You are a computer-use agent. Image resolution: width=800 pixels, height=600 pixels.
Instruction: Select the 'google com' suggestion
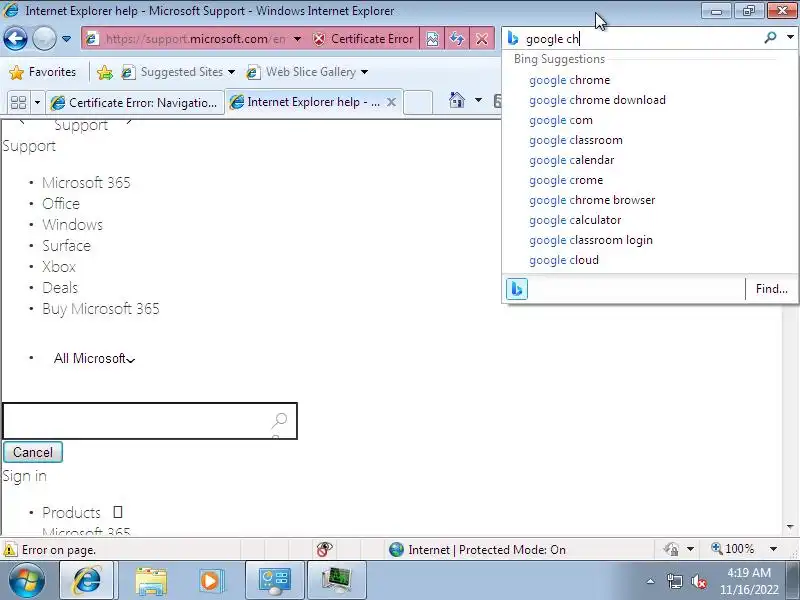(x=561, y=120)
